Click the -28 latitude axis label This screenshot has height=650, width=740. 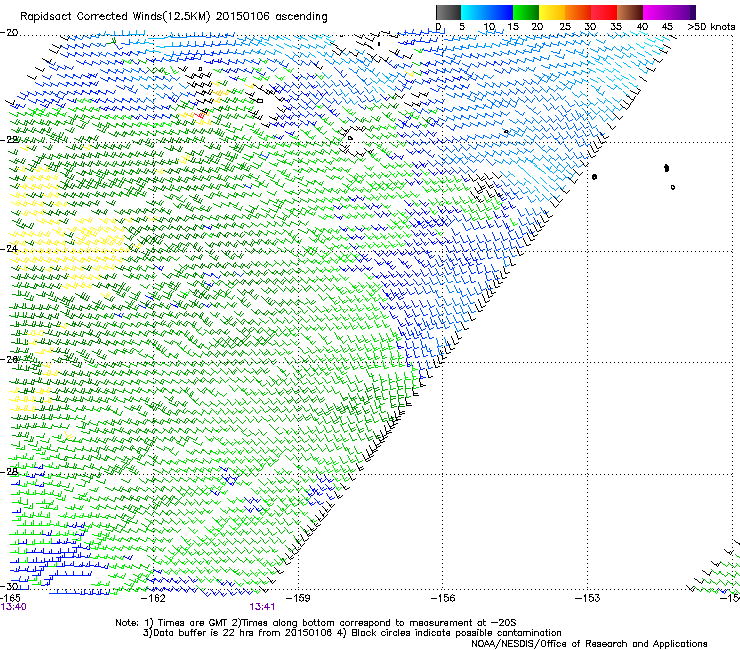pyautogui.click(x=9, y=471)
